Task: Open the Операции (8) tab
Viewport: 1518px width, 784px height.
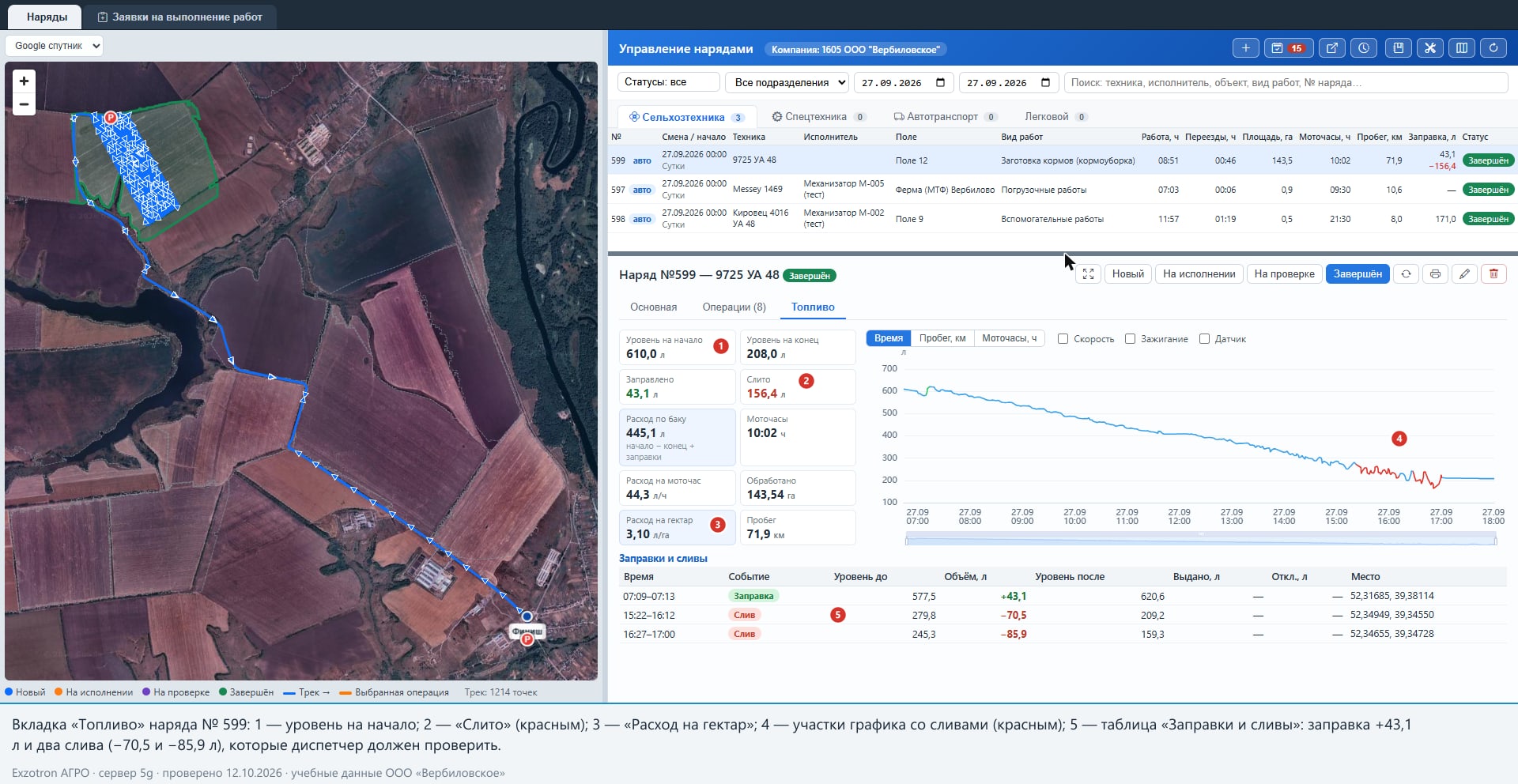Action: tap(734, 307)
